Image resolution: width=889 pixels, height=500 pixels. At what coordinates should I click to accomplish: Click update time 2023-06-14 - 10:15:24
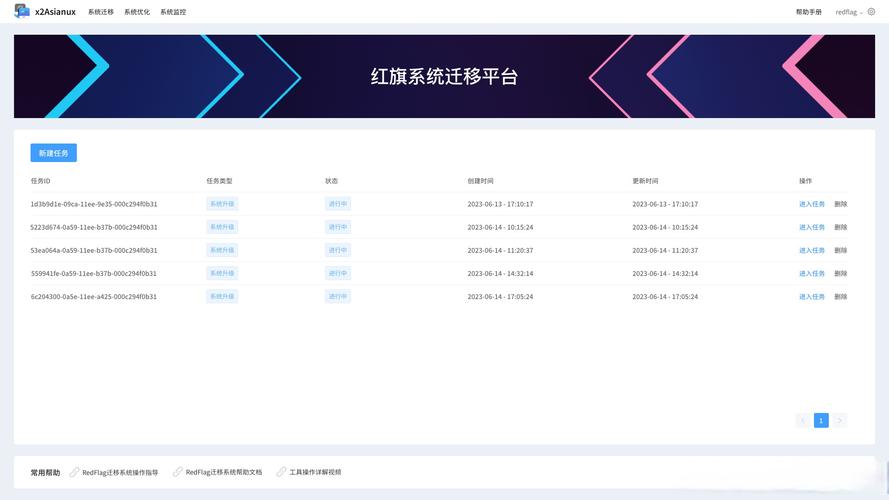(x=665, y=227)
